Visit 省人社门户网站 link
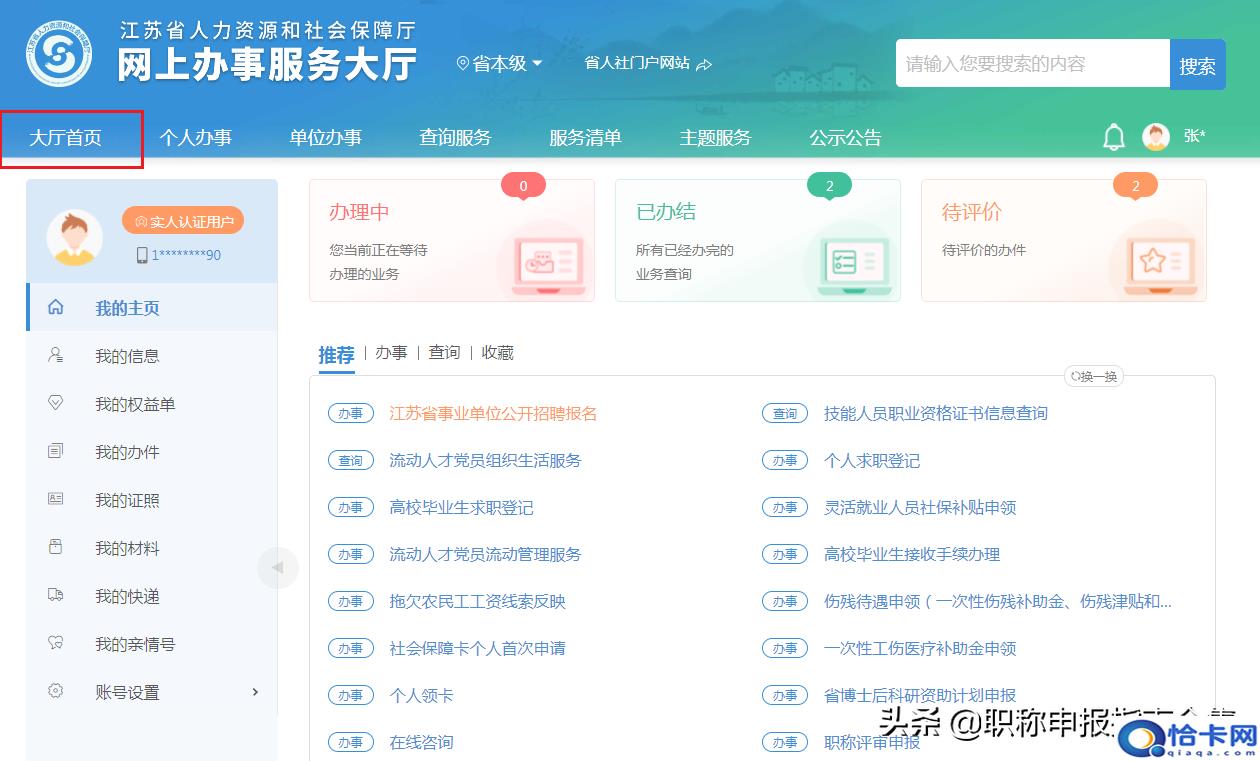1260x761 pixels. click(x=647, y=63)
